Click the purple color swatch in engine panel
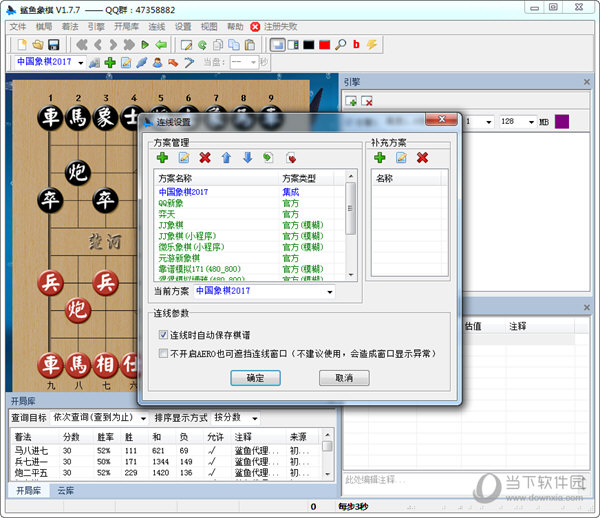600x518 pixels. pos(562,122)
